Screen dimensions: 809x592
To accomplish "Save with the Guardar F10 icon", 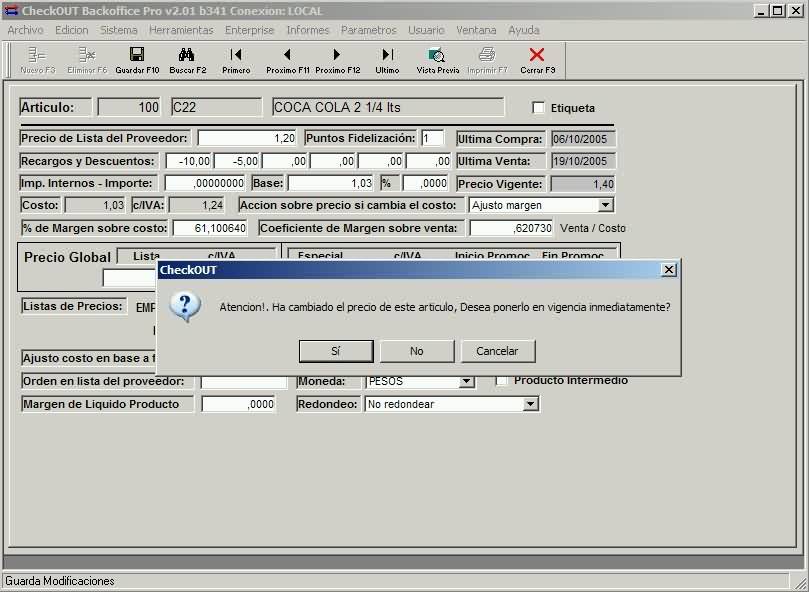I will [137, 54].
